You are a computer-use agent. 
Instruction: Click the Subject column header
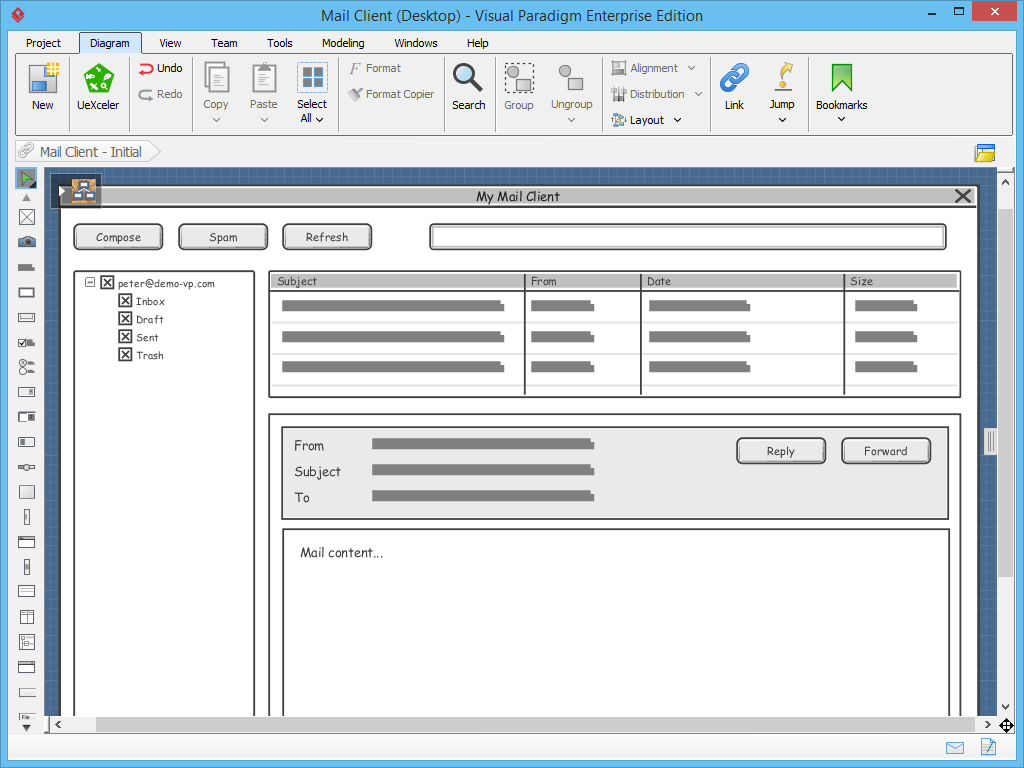point(397,281)
